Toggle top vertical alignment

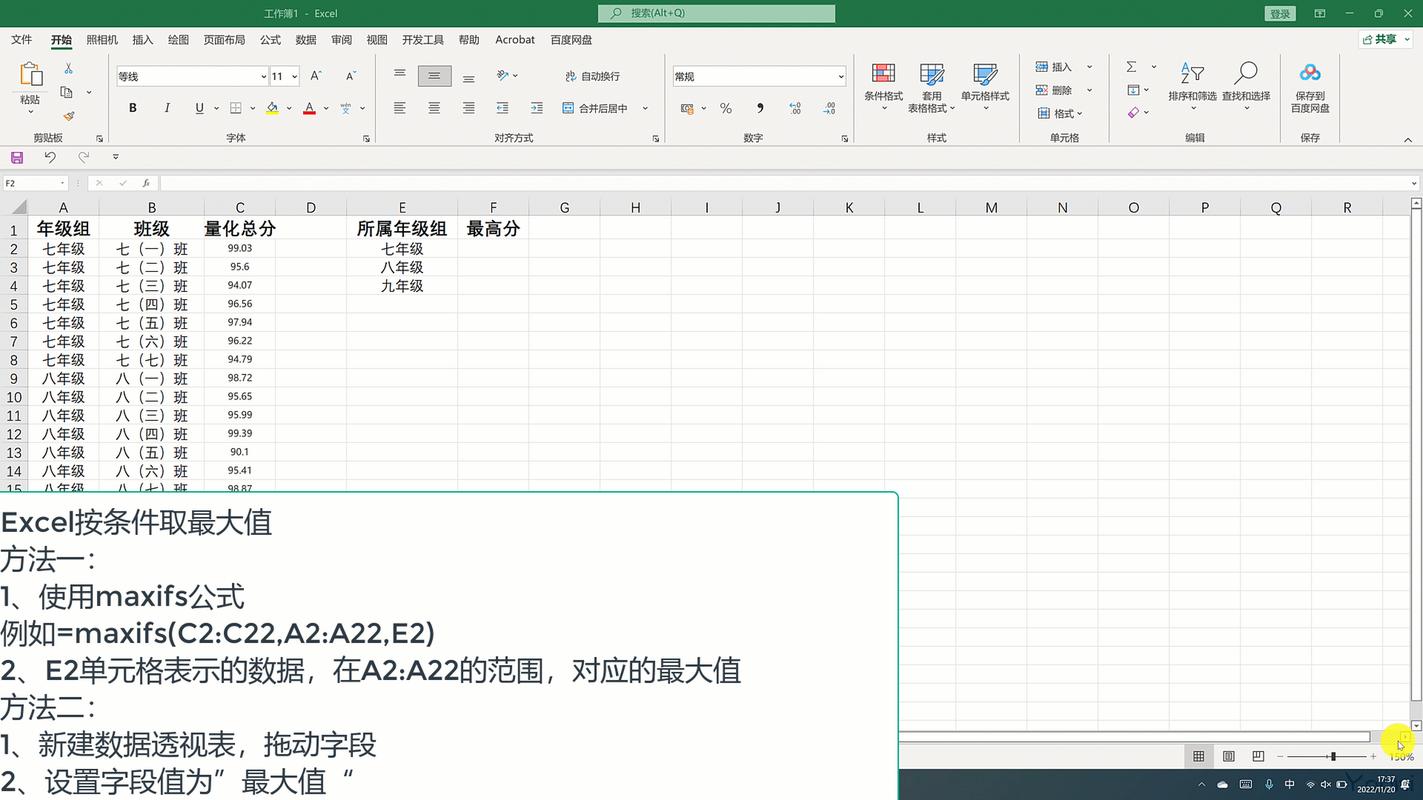[400, 75]
